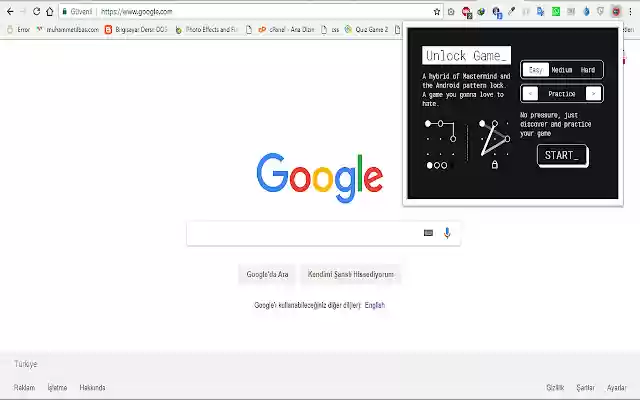This screenshot has width=640, height=400.
Task: Click the pattern lock example with padlock
Action: tap(494, 144)
